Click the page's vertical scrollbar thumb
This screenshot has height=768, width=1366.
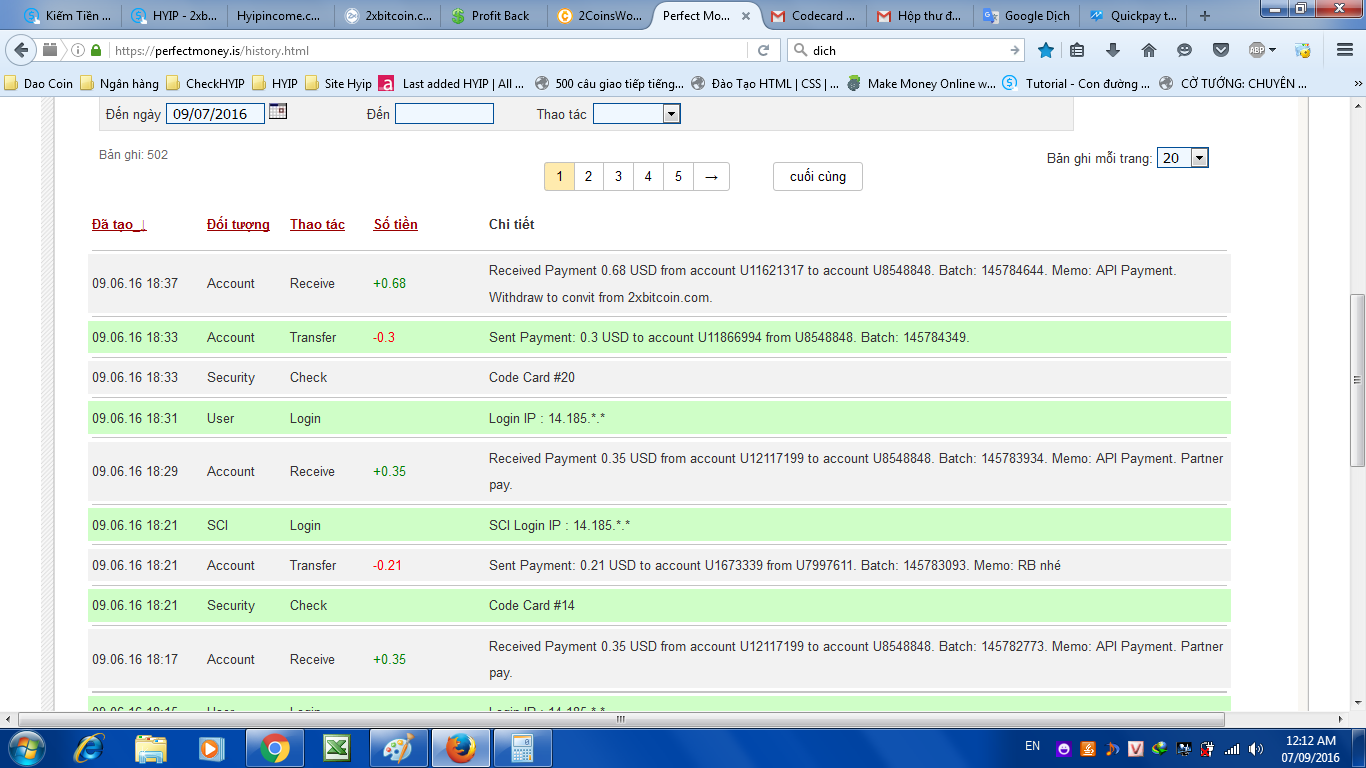point(1357,380)
